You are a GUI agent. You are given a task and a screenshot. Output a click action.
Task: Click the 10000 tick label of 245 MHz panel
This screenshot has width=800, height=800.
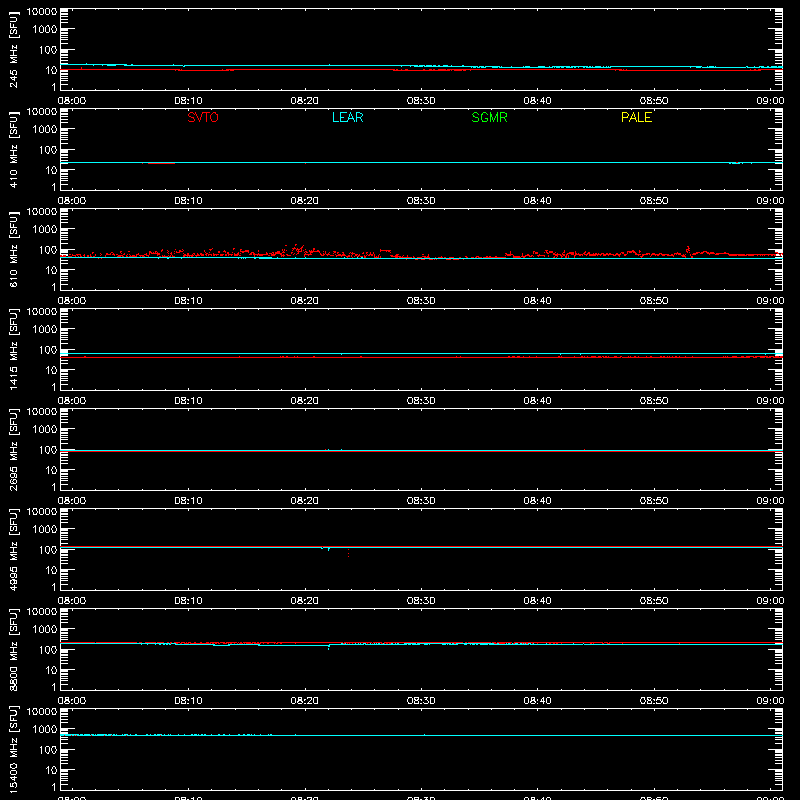(42, 12)
